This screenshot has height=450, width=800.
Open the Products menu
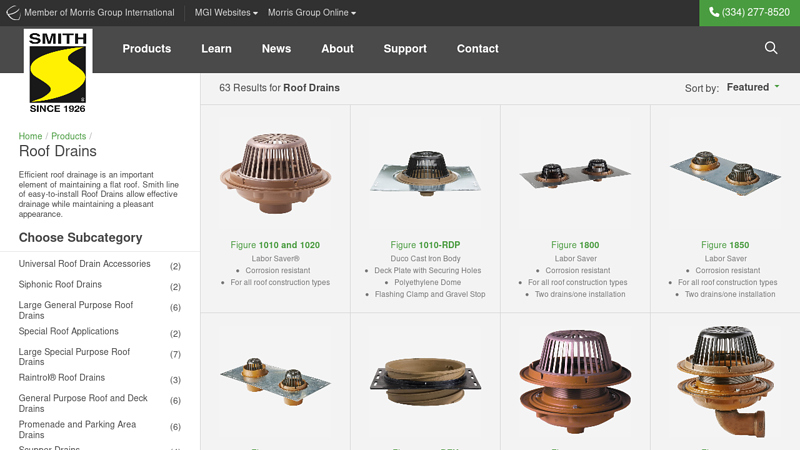146,48
